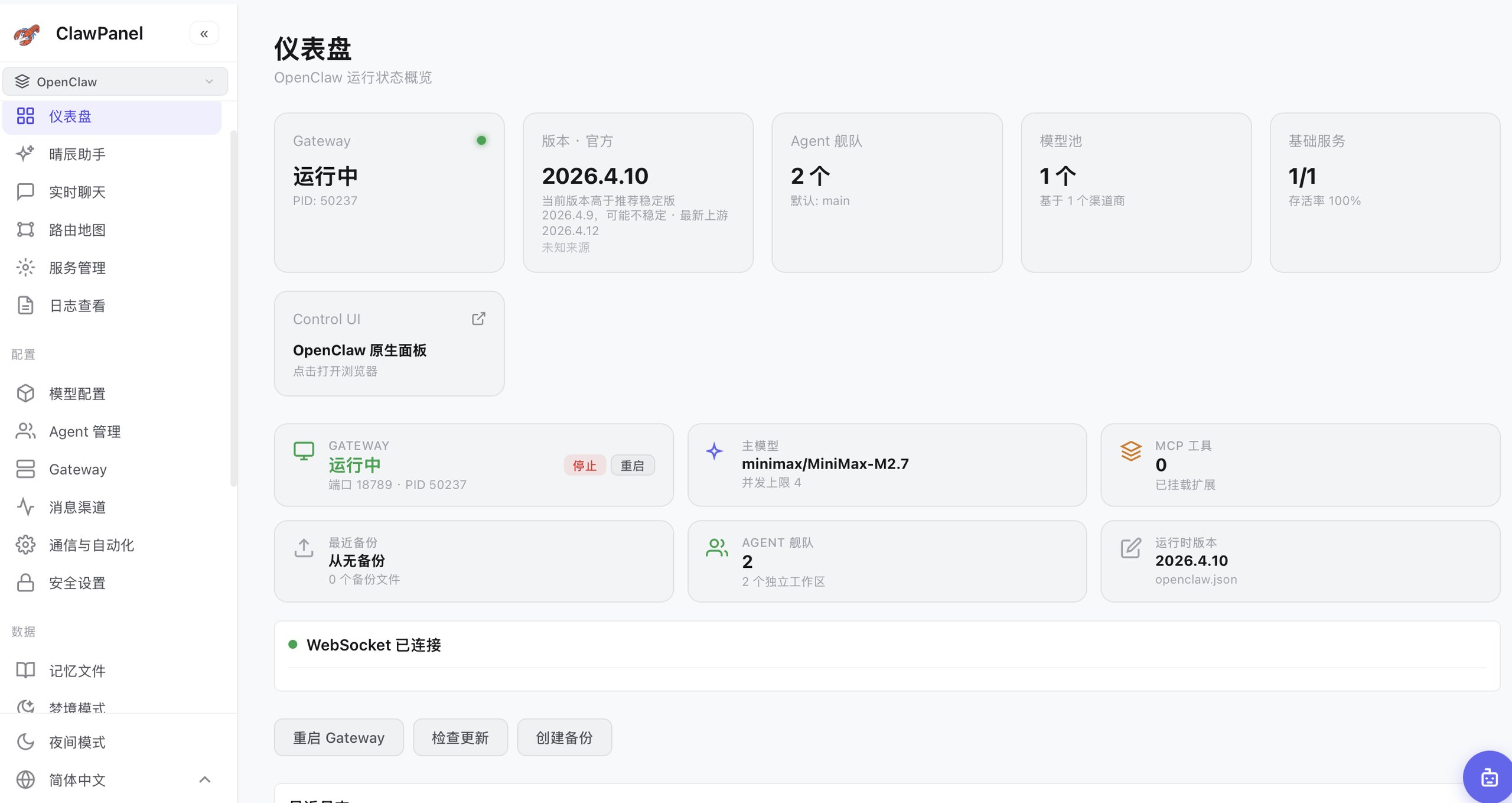Click the 检查更新 button

[460, 737]
